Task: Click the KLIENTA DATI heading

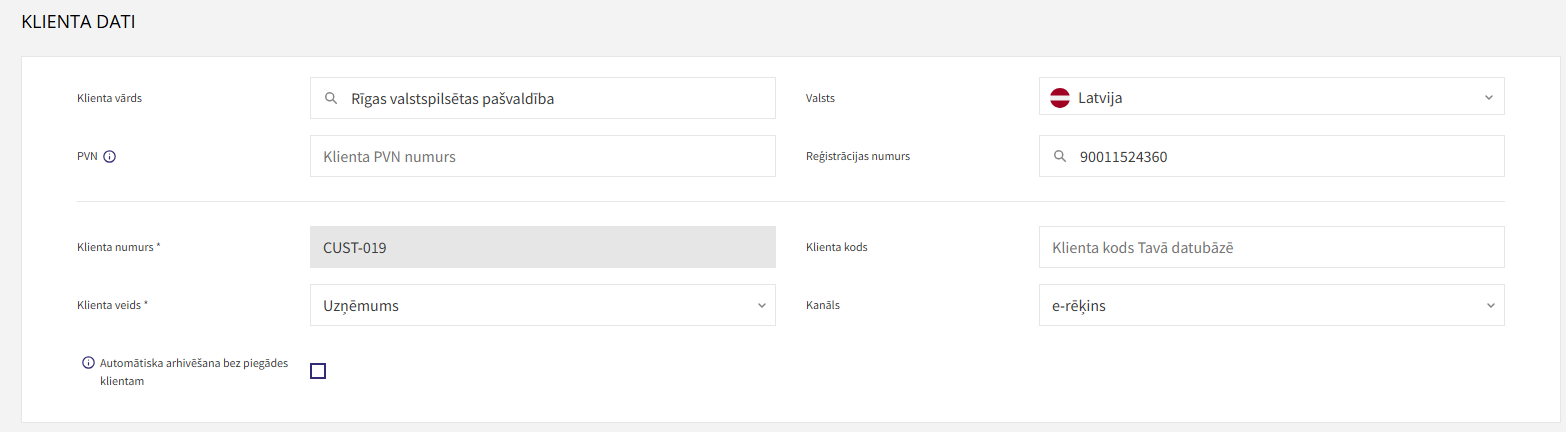Action: pyautogui.click(x=78, y=23)
